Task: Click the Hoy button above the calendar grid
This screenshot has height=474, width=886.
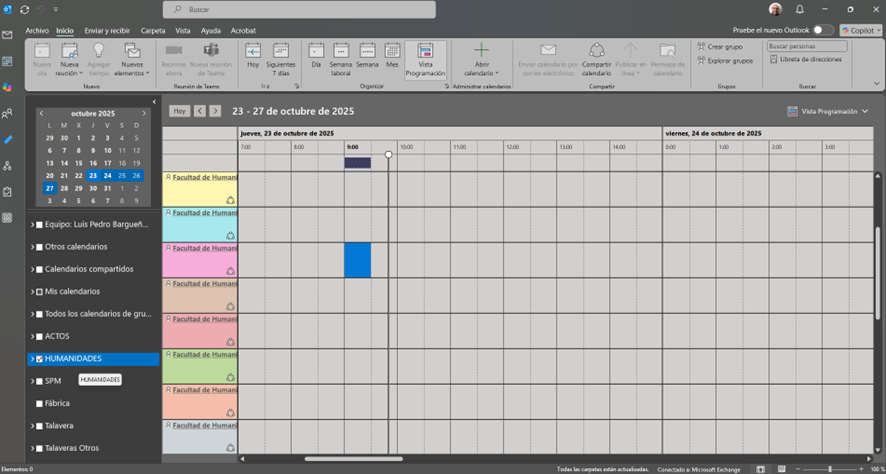Action: [179, 111]
